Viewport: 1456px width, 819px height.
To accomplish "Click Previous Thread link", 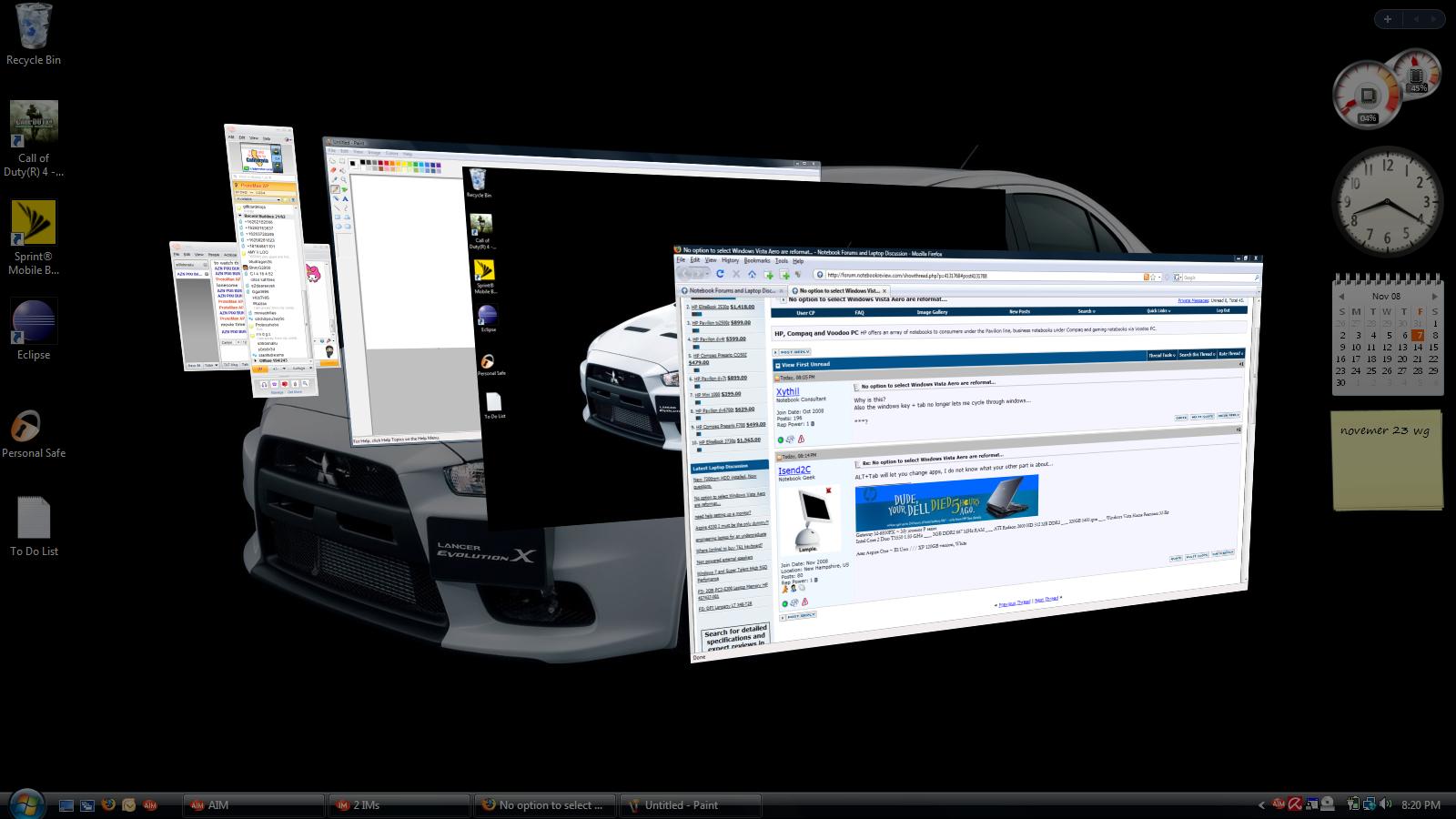I will [x=1015, y=602].
